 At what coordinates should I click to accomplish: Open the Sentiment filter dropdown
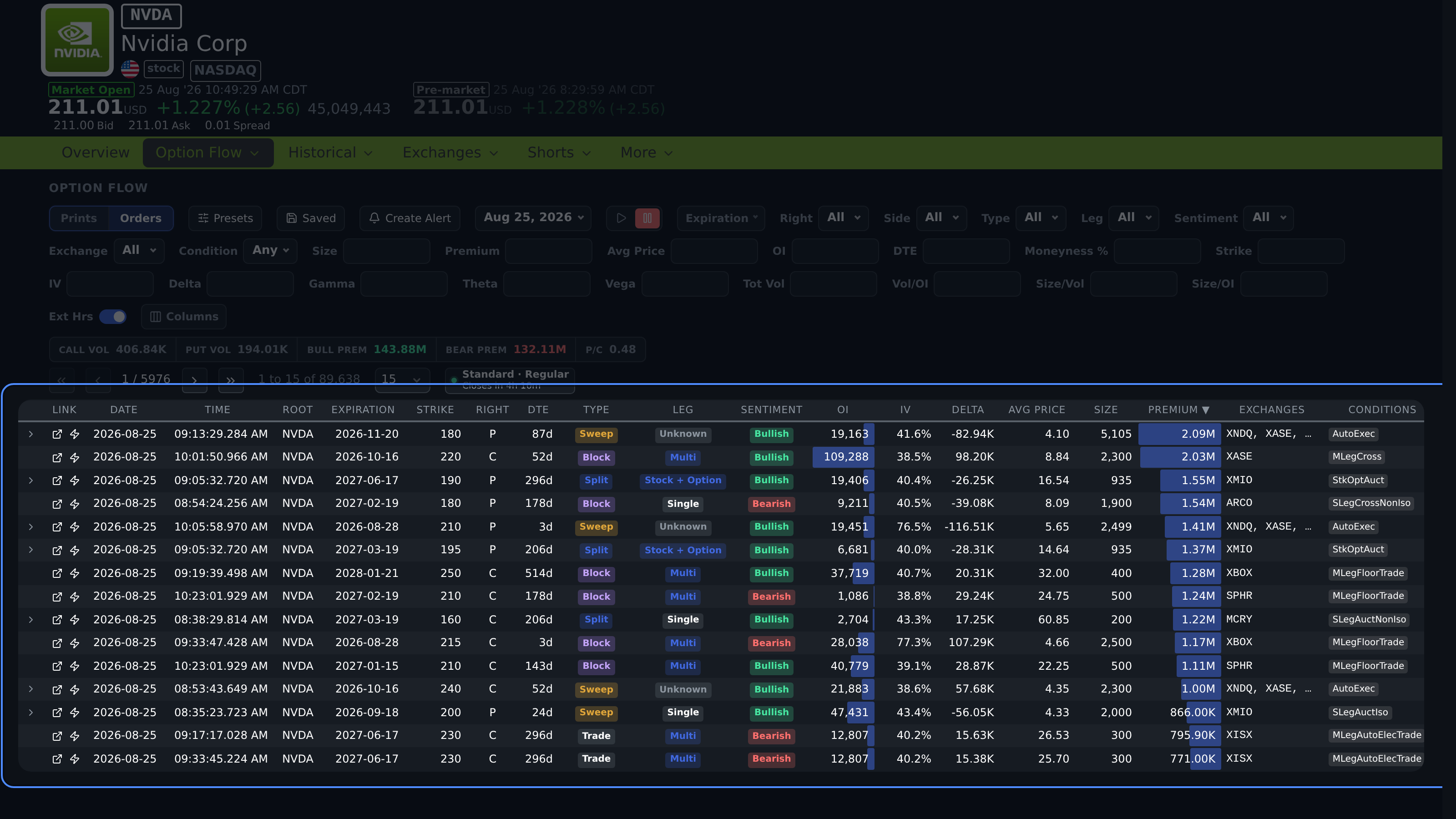[1269, 217]
